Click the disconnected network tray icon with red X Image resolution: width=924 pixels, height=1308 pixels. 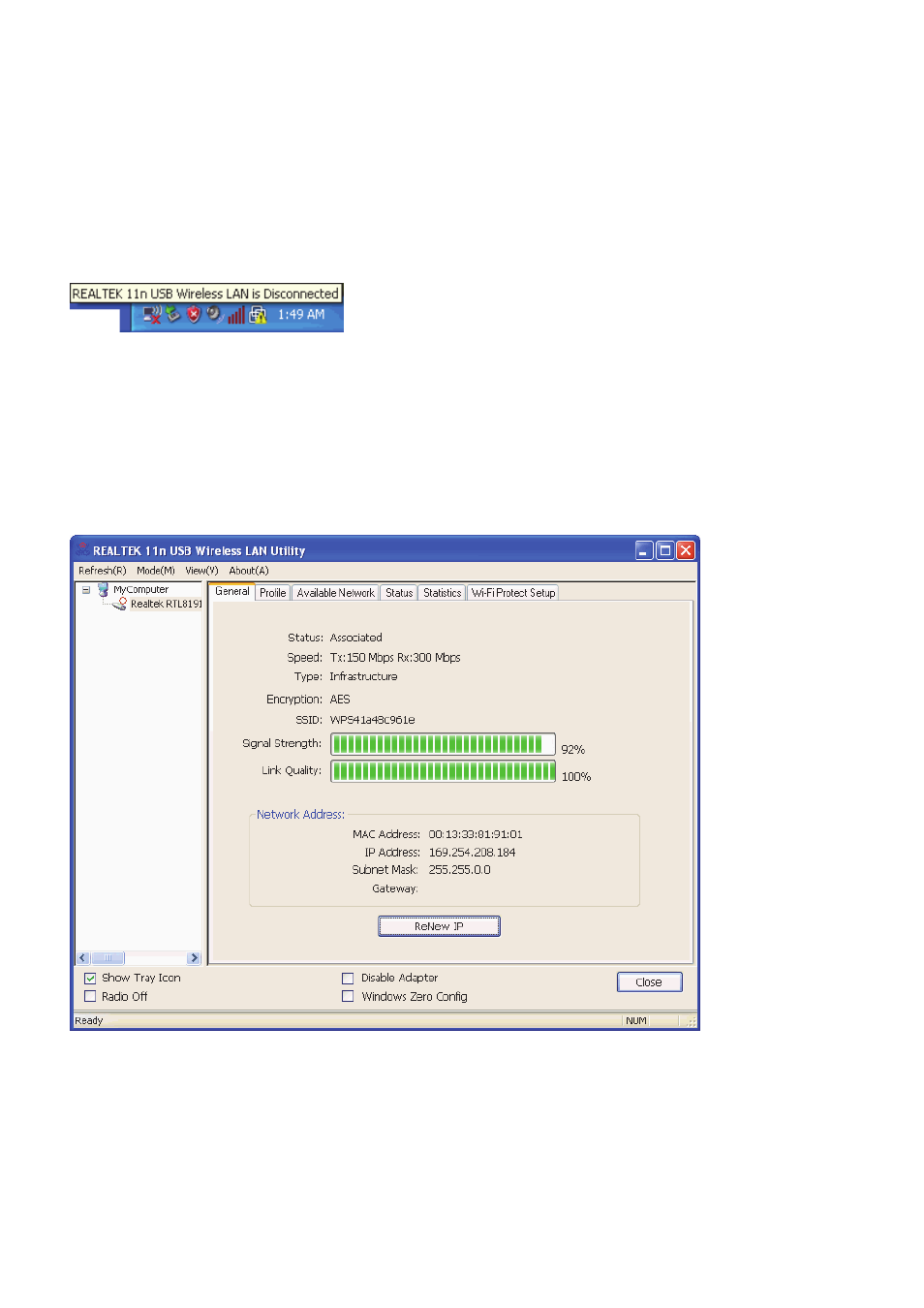152,315
